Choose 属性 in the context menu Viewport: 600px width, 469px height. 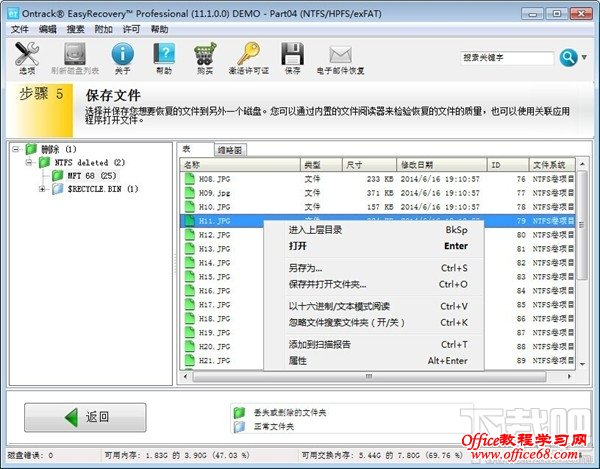click(374, 360)
